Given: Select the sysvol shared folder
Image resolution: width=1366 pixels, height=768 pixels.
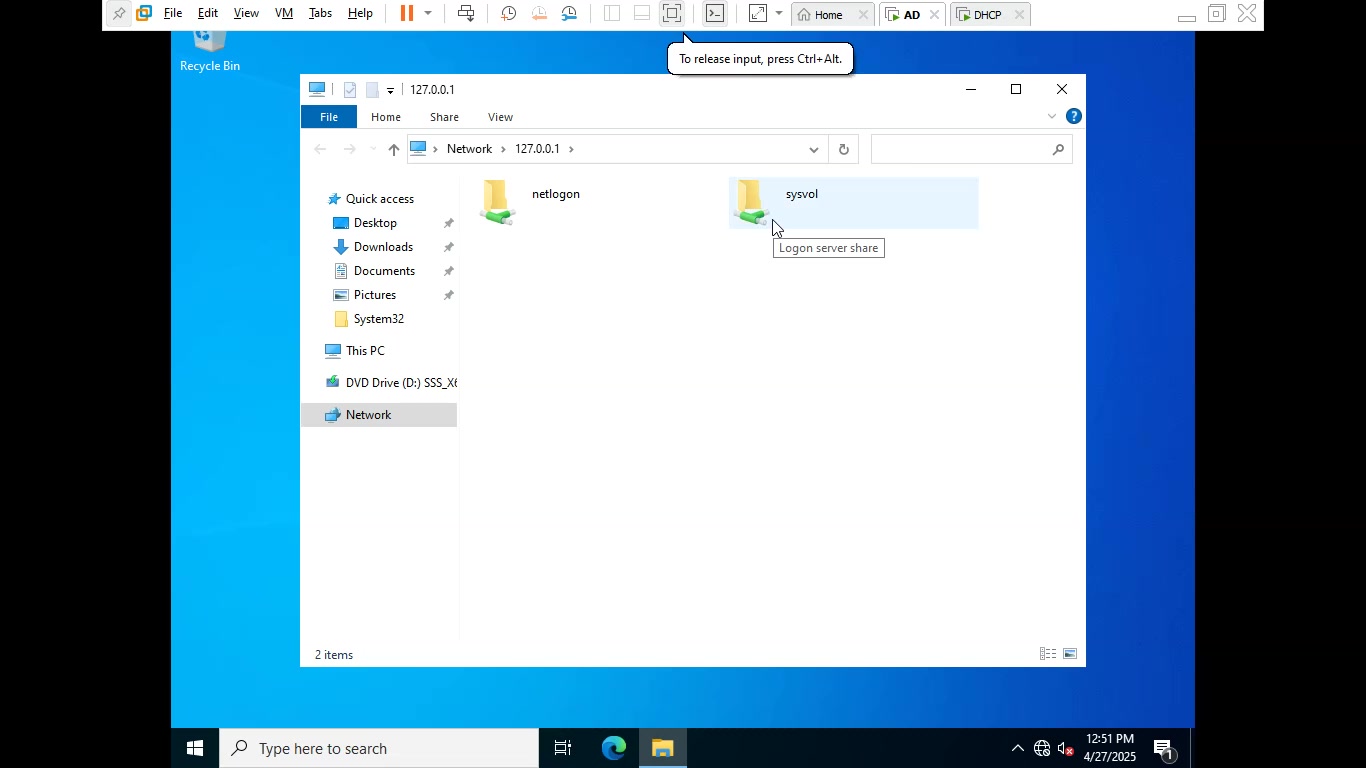Looking at the screenshot, I should [x=854, y=203].
